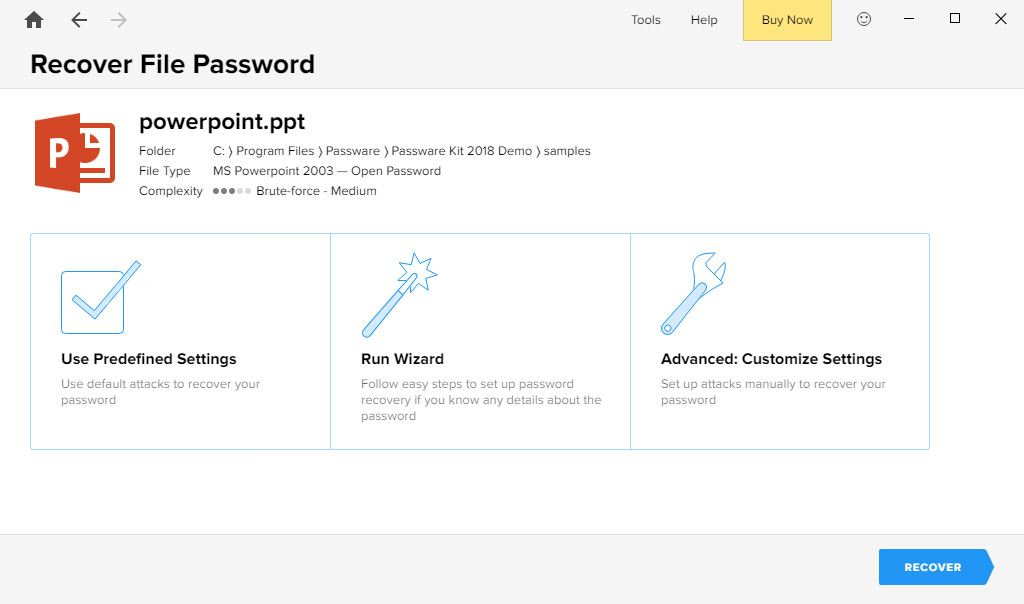Open the Help menu

point(704,20)
